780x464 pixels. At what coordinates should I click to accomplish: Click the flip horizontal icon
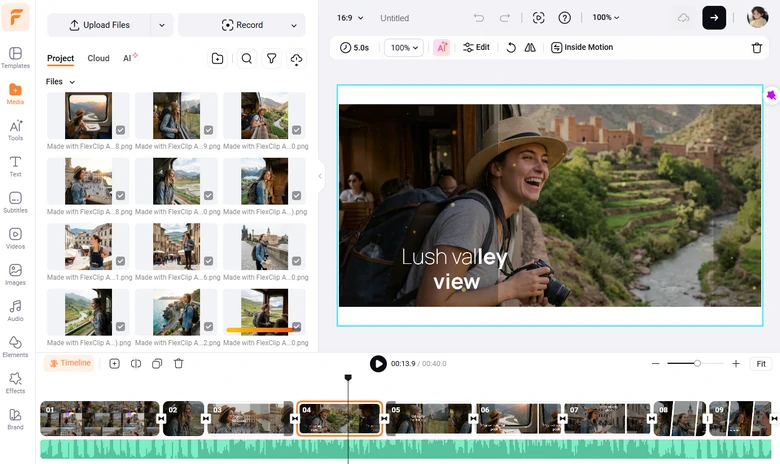click(x=530, y=47)
